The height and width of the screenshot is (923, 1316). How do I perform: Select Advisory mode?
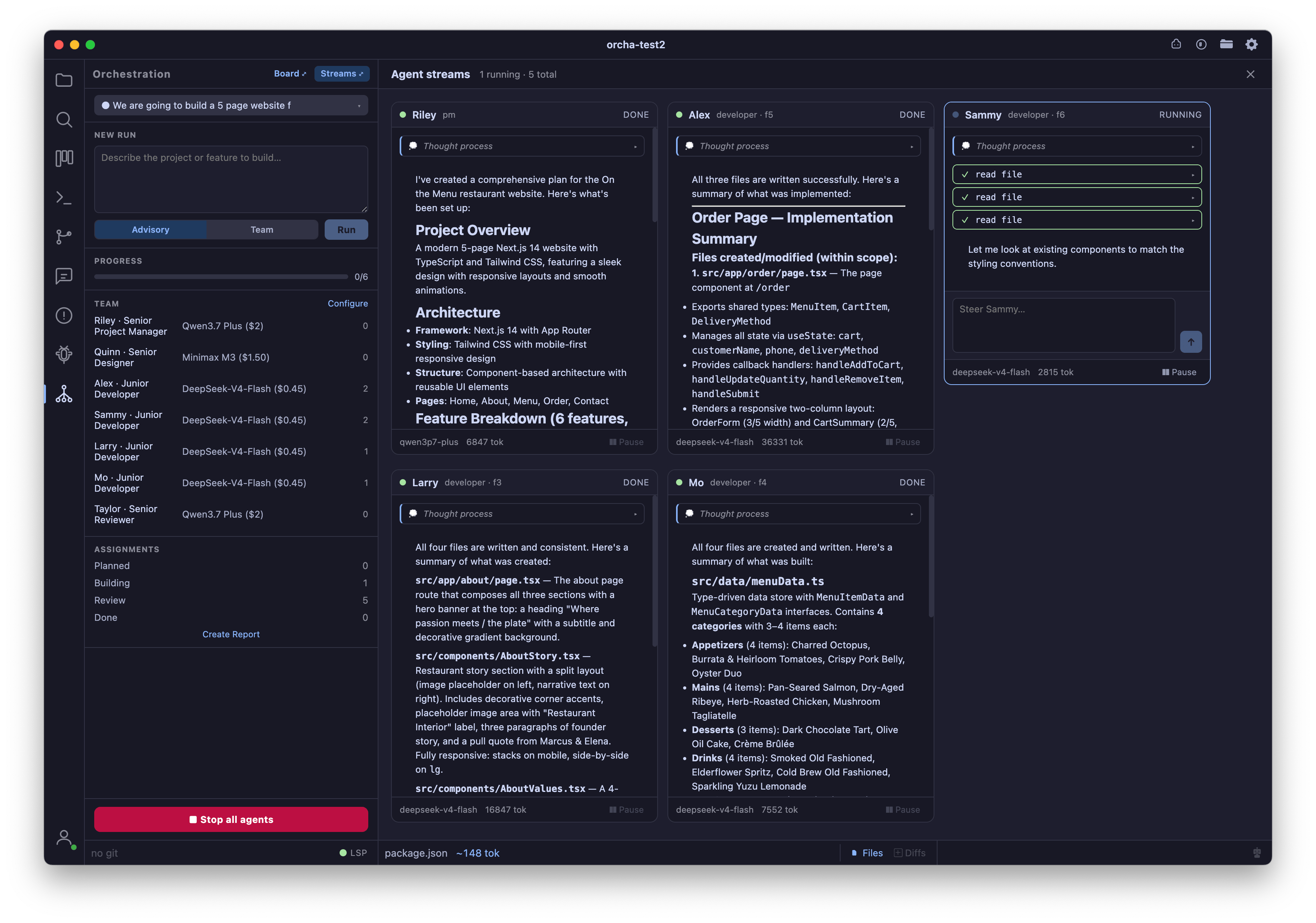click(150, 229)
